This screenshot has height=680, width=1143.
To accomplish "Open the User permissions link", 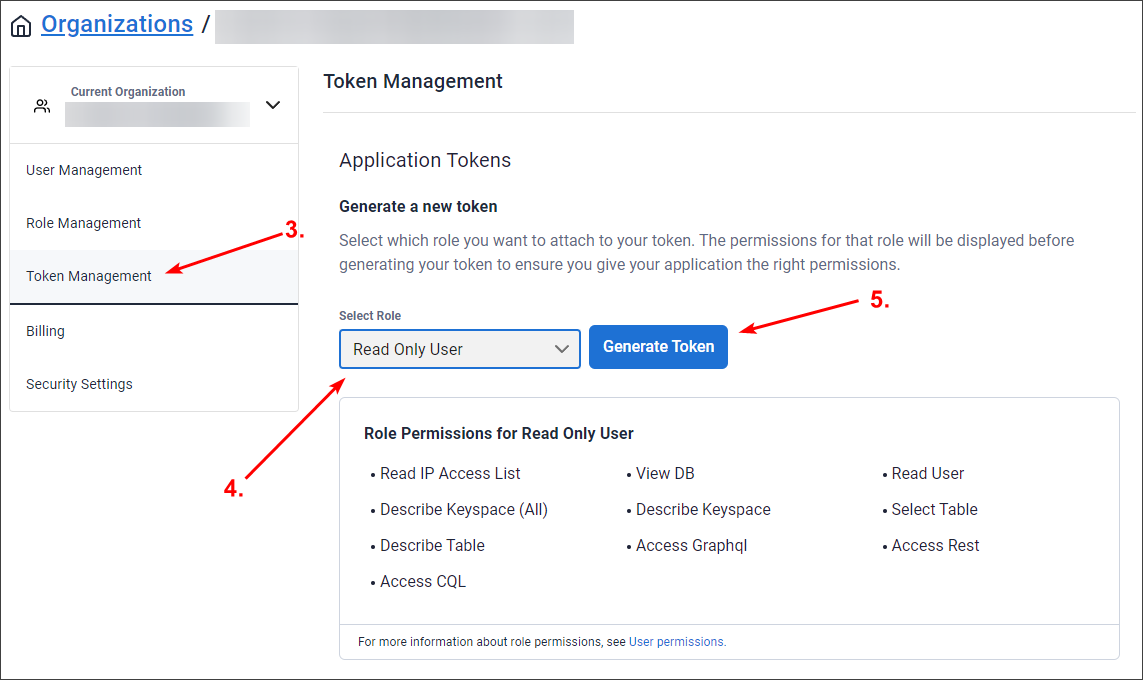I will tap(677, 641).
